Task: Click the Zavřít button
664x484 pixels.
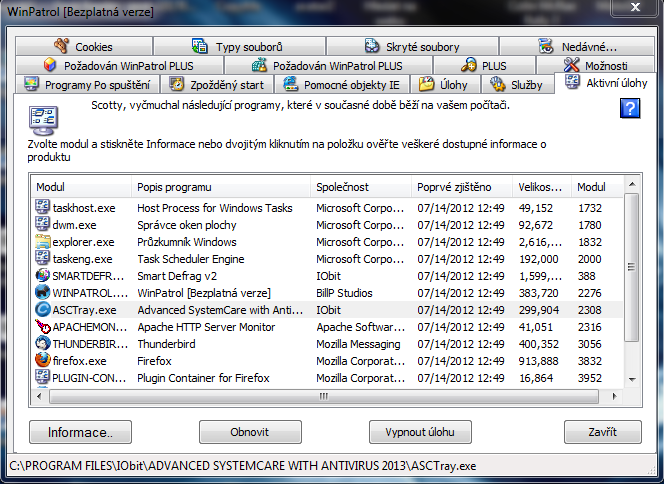Action: click(603, 432)
